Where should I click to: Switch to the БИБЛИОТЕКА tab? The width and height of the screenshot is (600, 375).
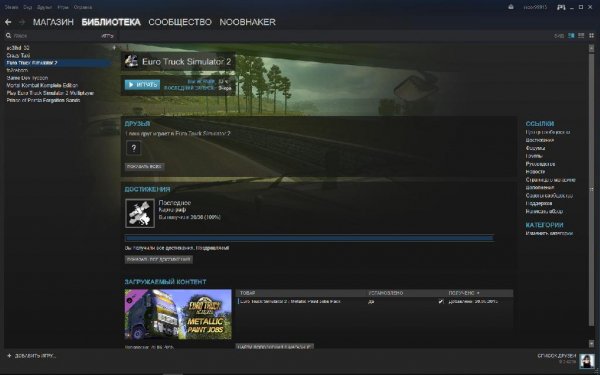pos(111,22)
